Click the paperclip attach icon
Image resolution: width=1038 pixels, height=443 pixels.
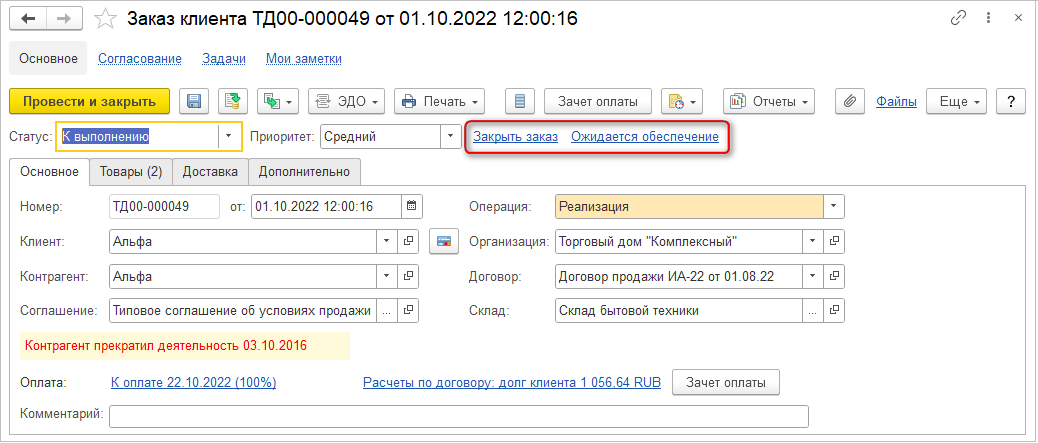[x=849, y=101]
